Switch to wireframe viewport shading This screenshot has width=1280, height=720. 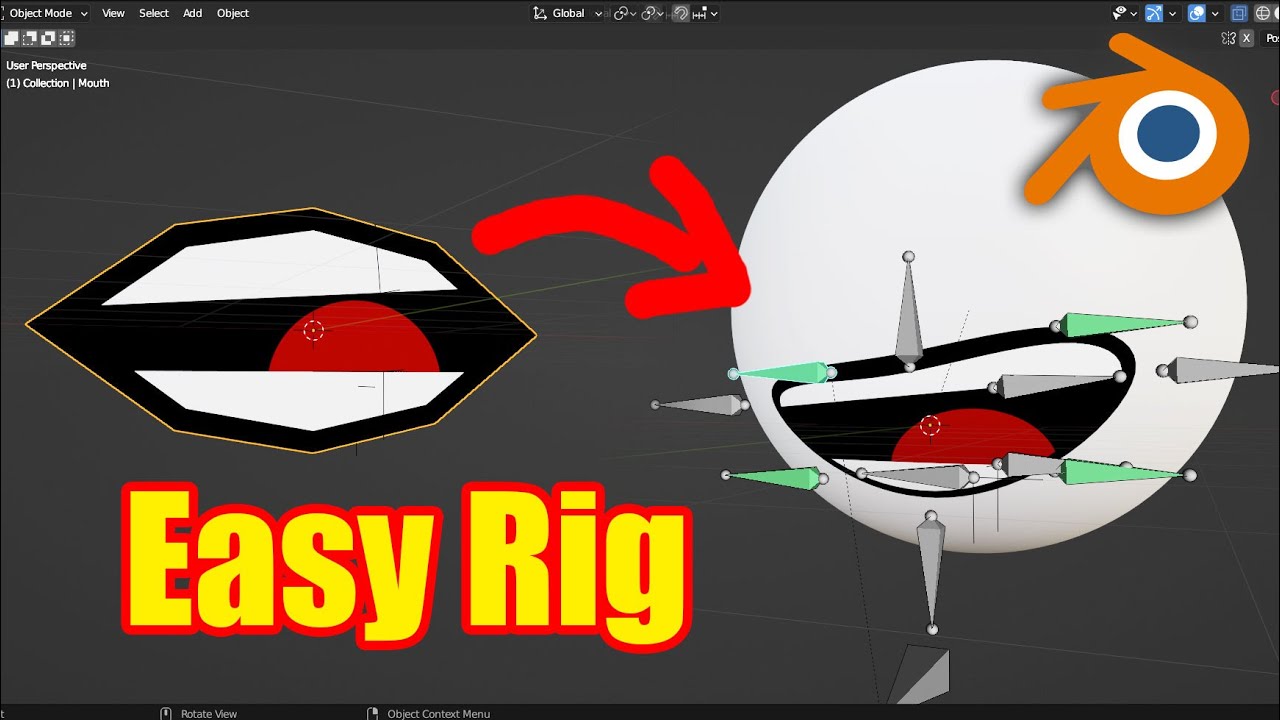1262,13
